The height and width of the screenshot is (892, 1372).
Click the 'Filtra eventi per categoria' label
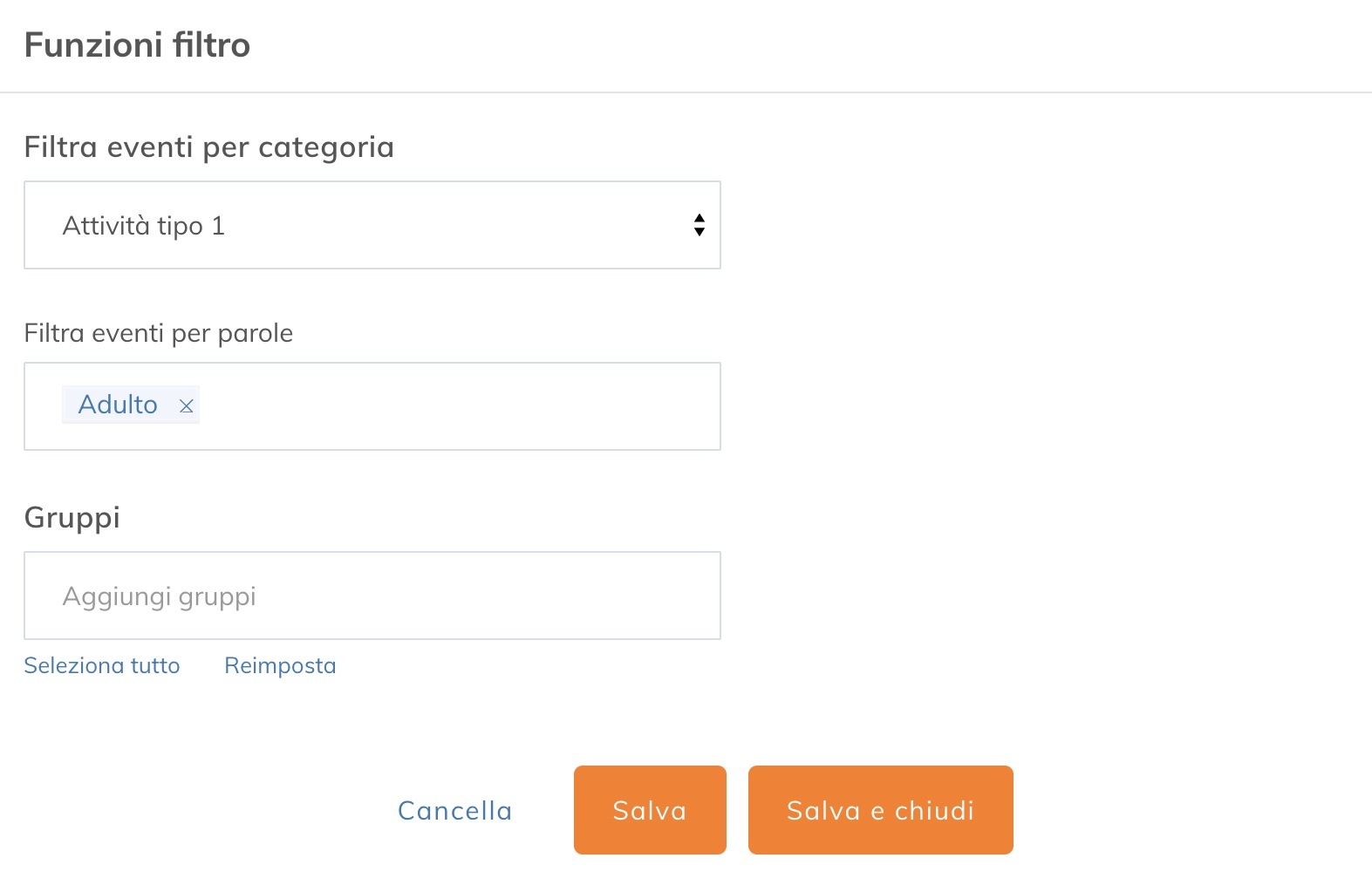click(x=208, y=146)
